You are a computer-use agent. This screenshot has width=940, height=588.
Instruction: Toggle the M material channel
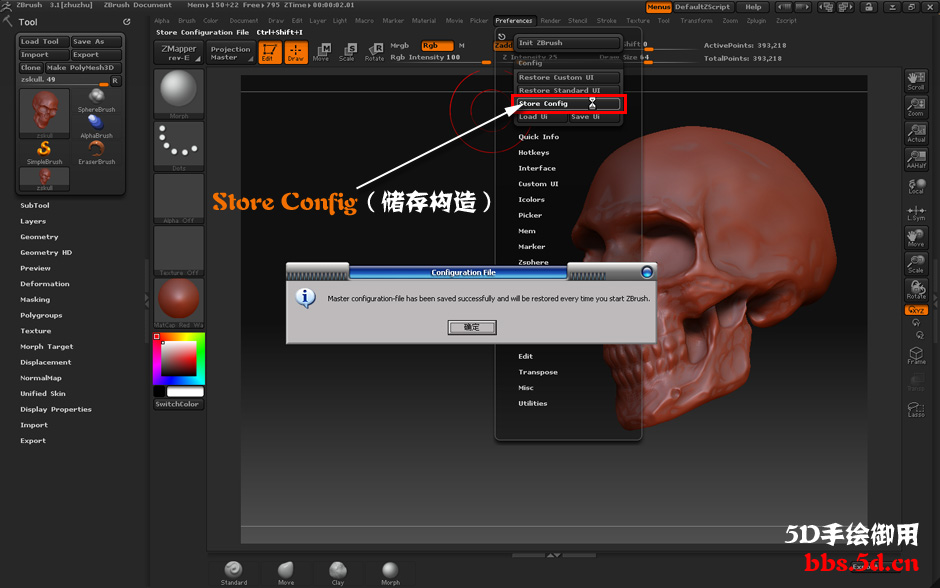click(x=462, y=46)
